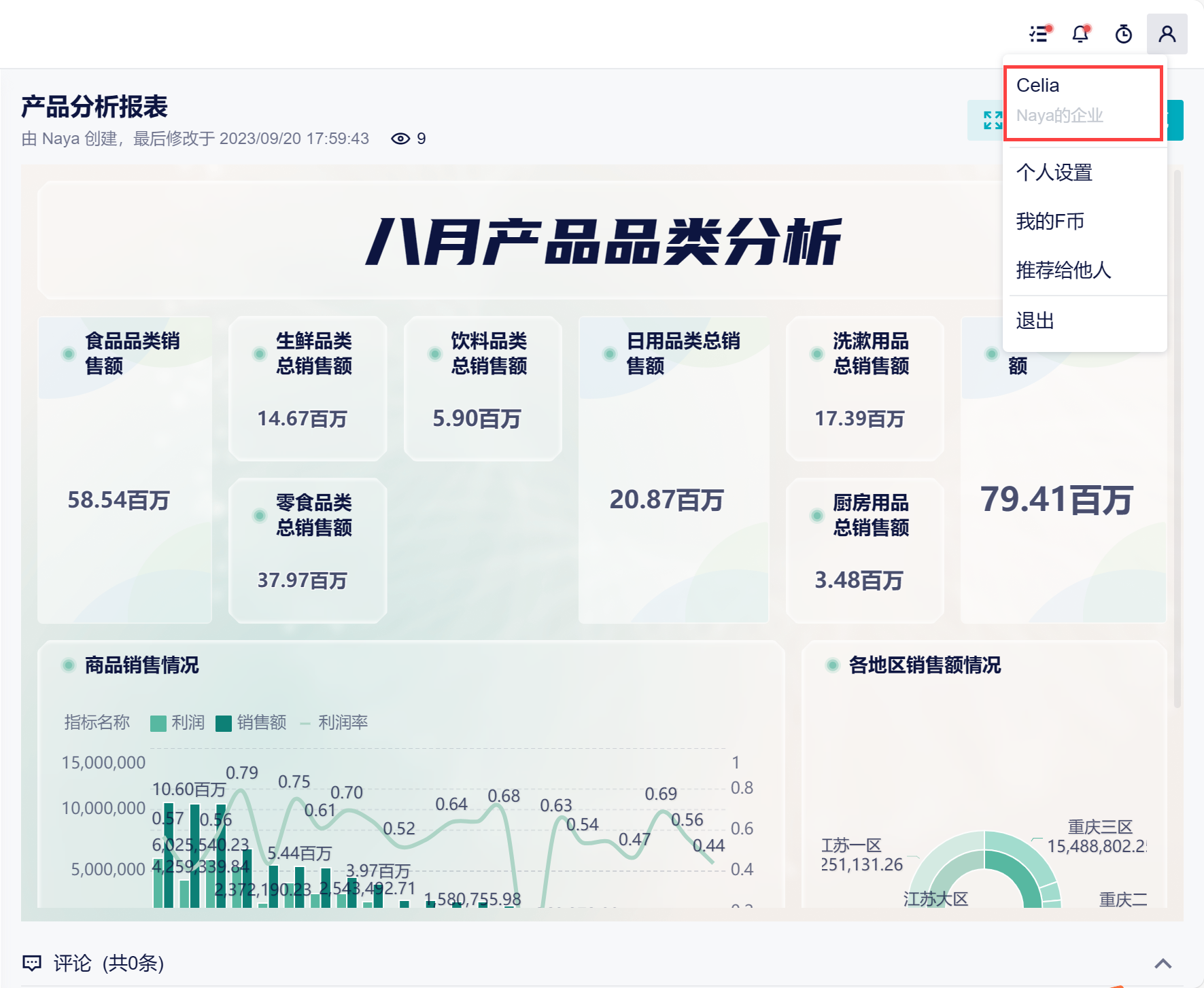Select 日用品类总销售额 value 20.87百万

point(666,500)
